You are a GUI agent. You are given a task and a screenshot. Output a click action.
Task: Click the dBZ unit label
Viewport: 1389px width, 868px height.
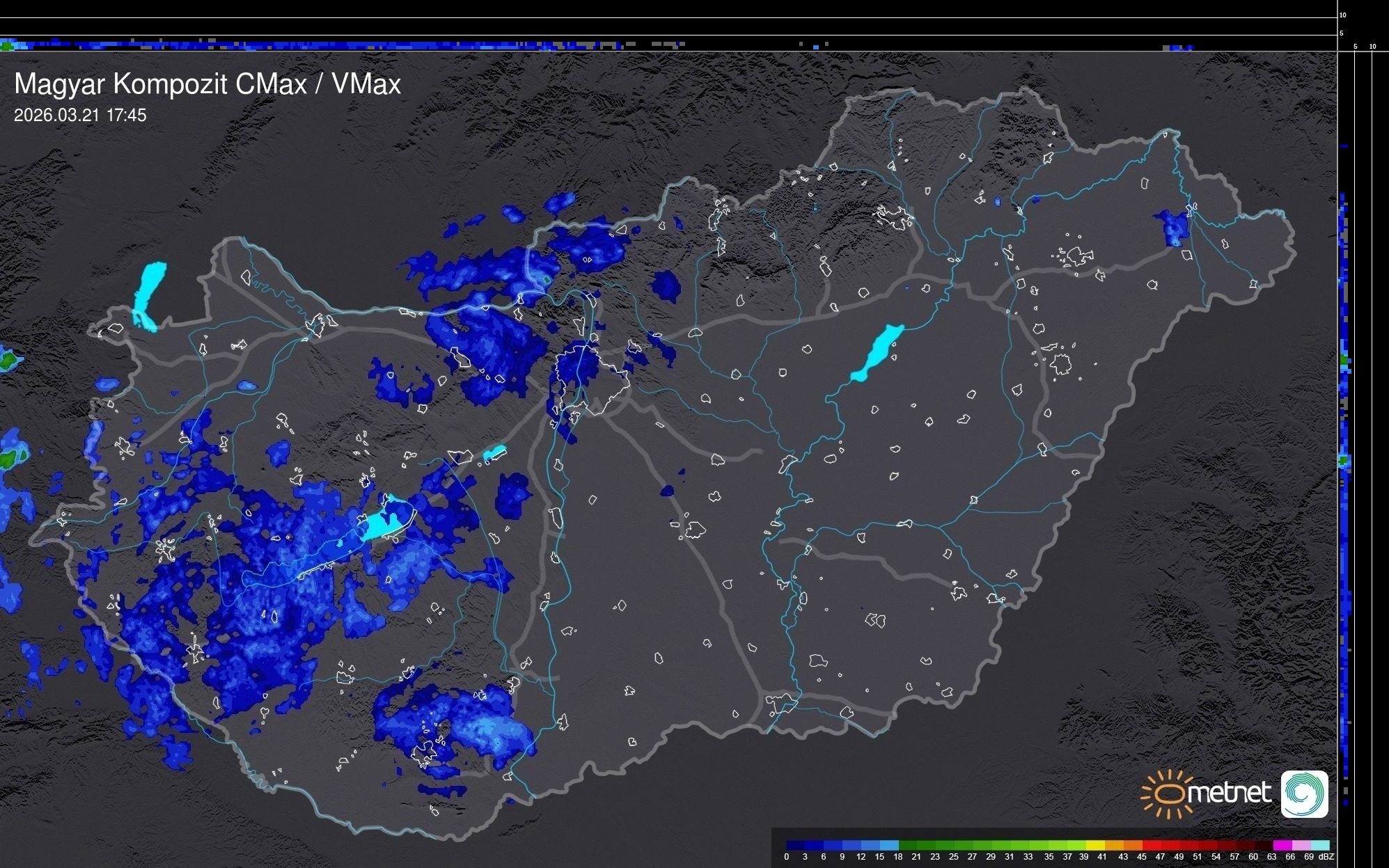(1326, 857)
